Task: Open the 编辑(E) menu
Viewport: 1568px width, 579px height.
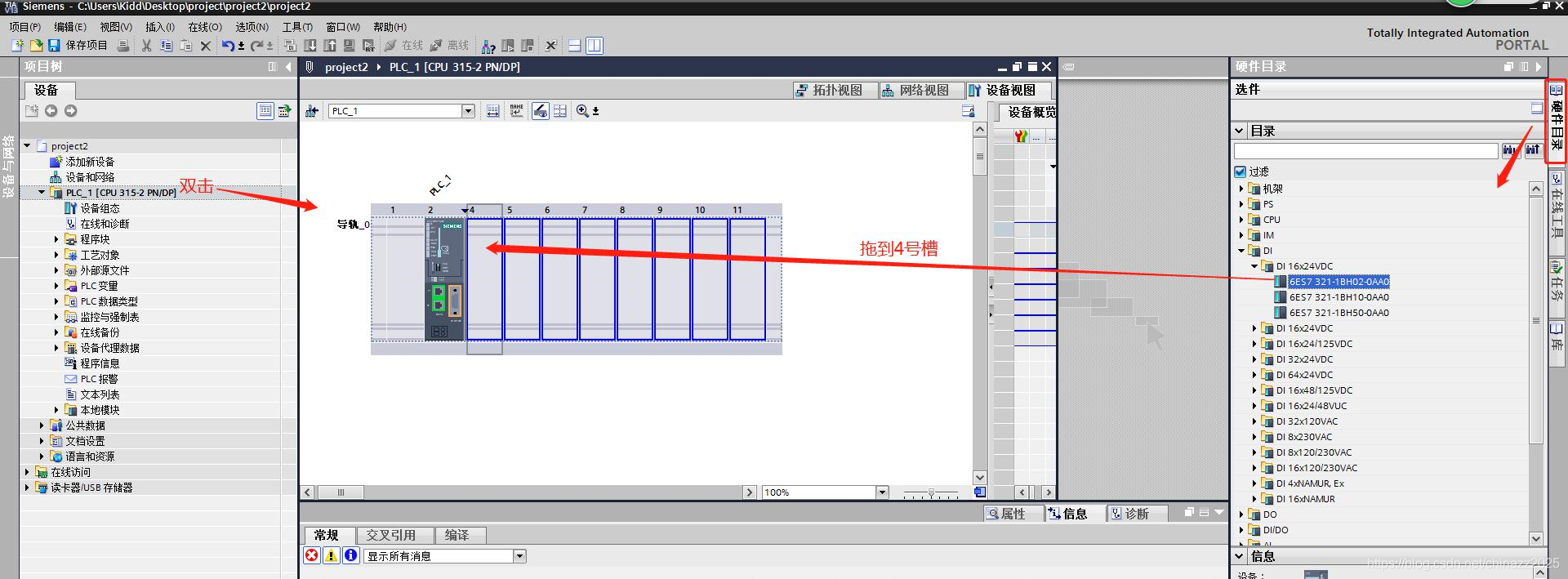Action: click(70, 27)
